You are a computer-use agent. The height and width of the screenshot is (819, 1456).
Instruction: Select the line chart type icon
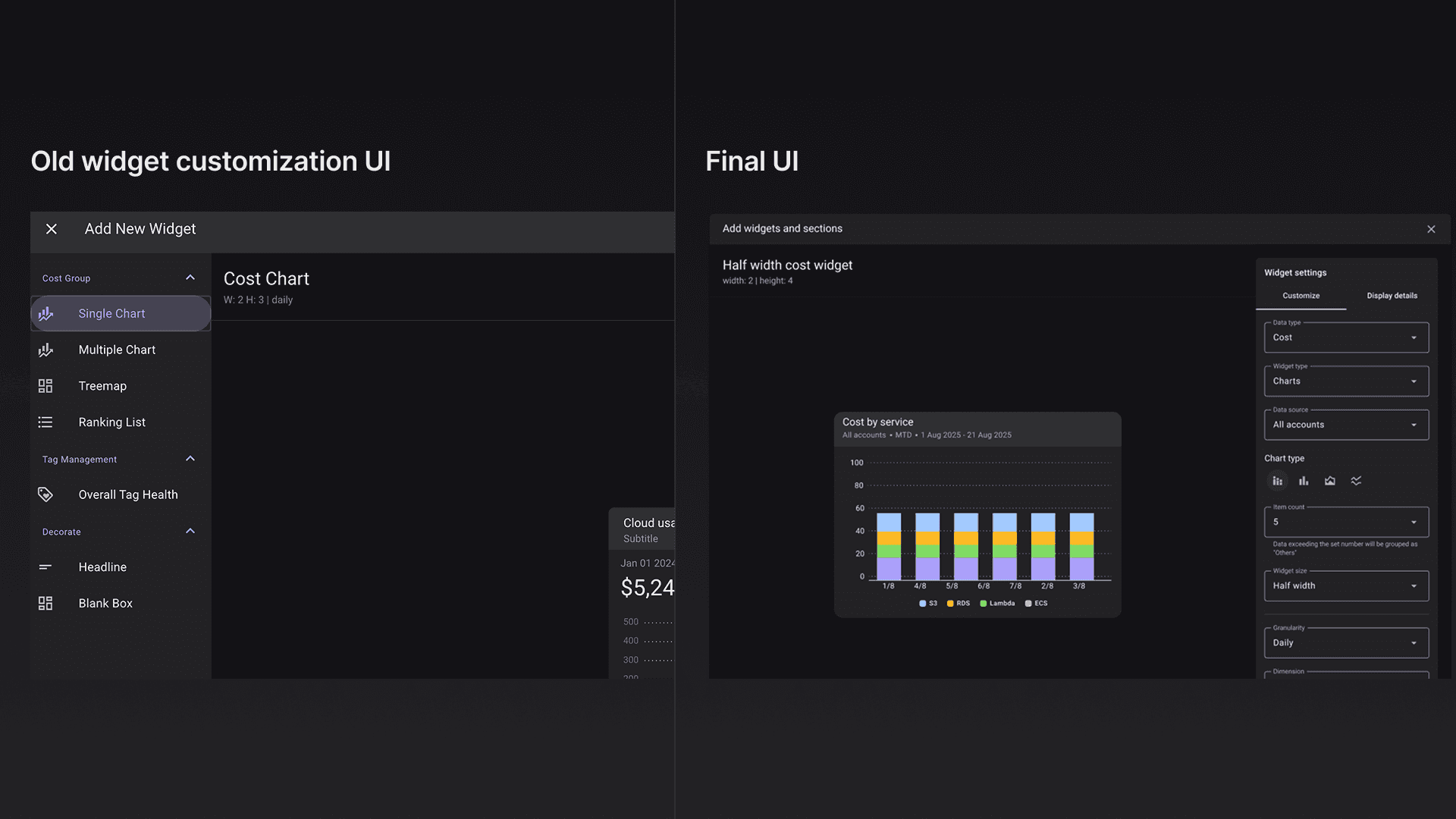[x=1356, y=481]
